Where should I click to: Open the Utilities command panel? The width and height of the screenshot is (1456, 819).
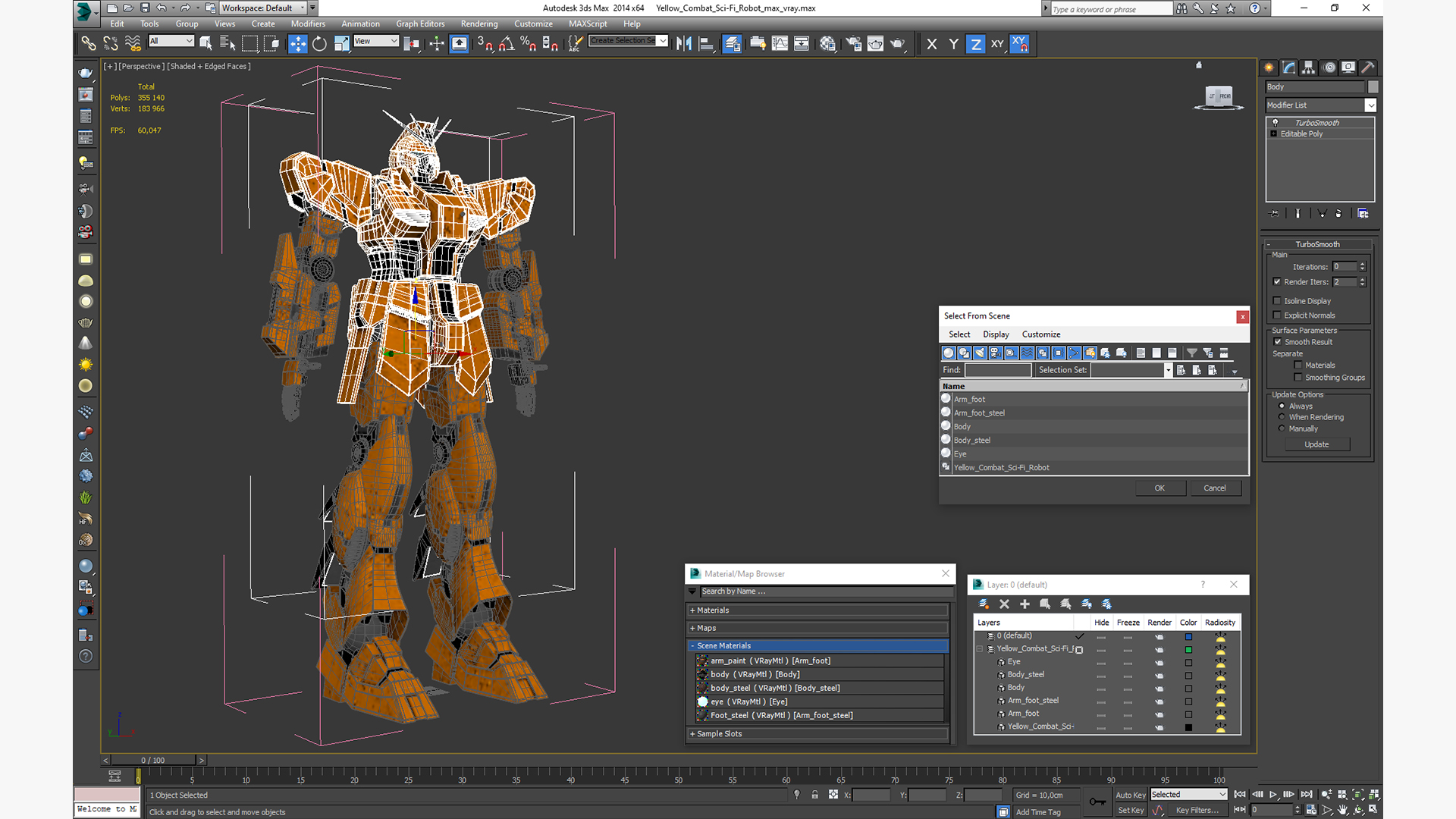click(x=1367, y=67)
